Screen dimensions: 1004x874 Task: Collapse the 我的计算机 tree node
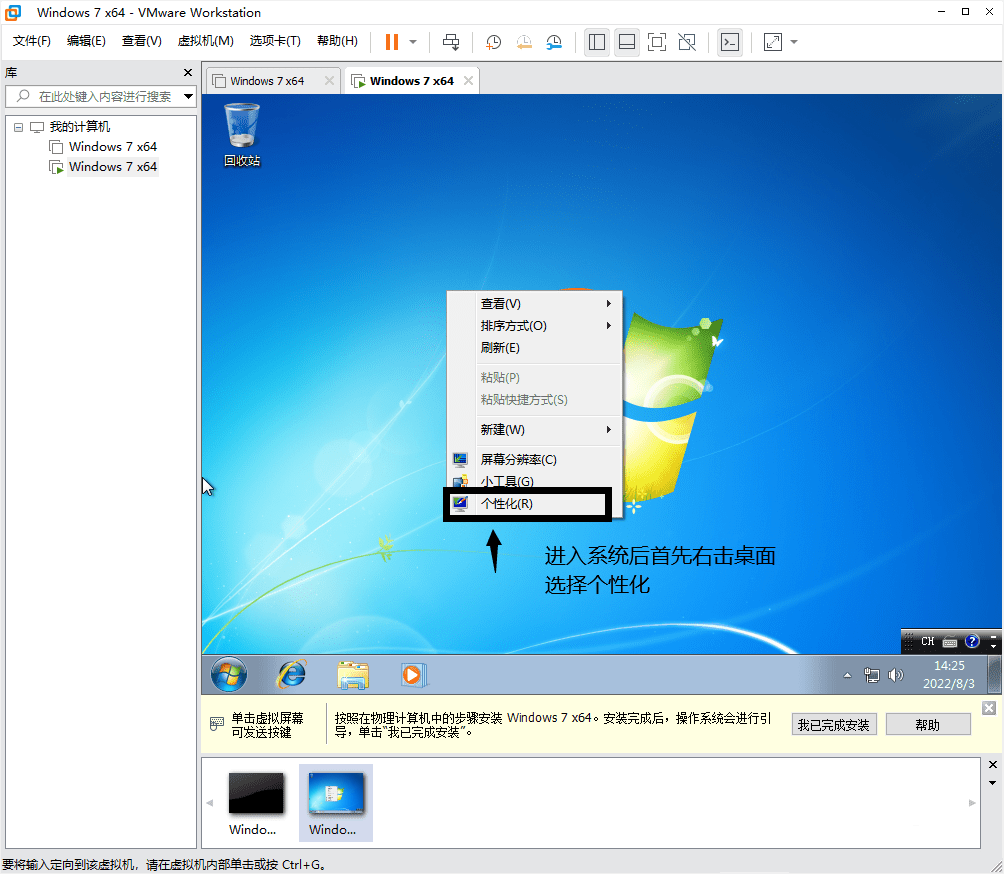[19, 127]
